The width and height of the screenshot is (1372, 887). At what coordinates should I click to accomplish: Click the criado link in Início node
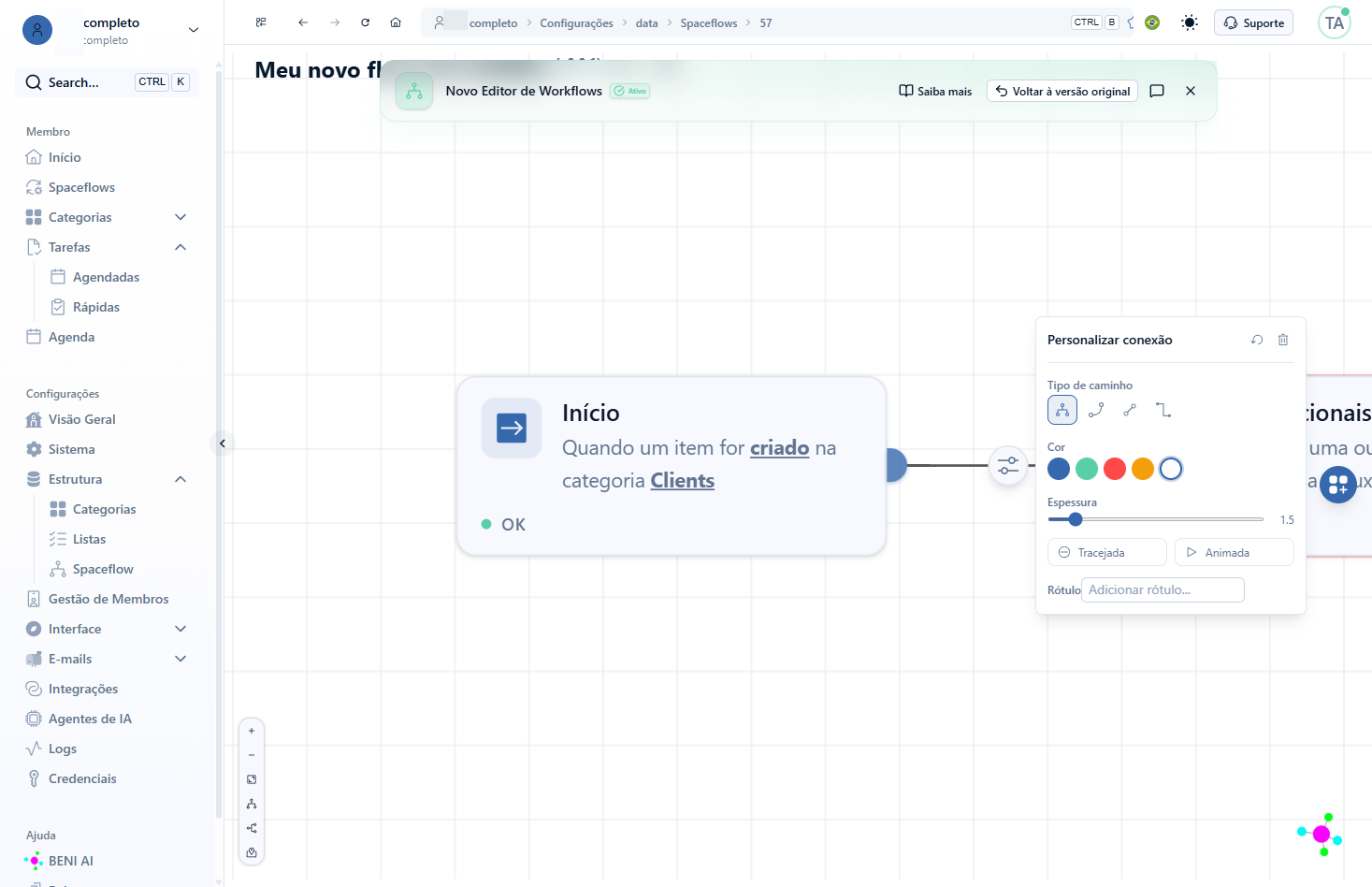(x=779, y=447)
